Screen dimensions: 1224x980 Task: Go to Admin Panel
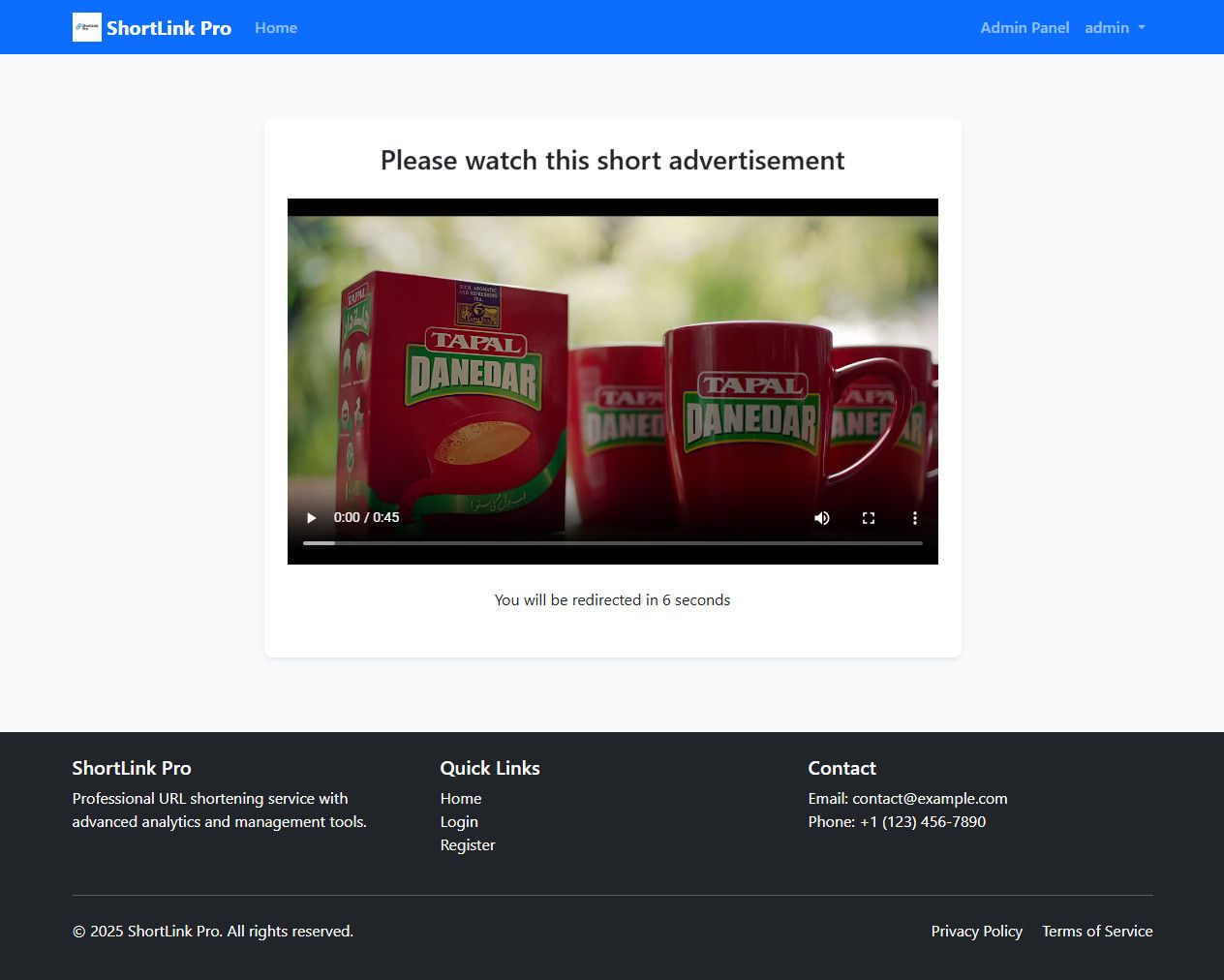click(x=1025, y=27)
